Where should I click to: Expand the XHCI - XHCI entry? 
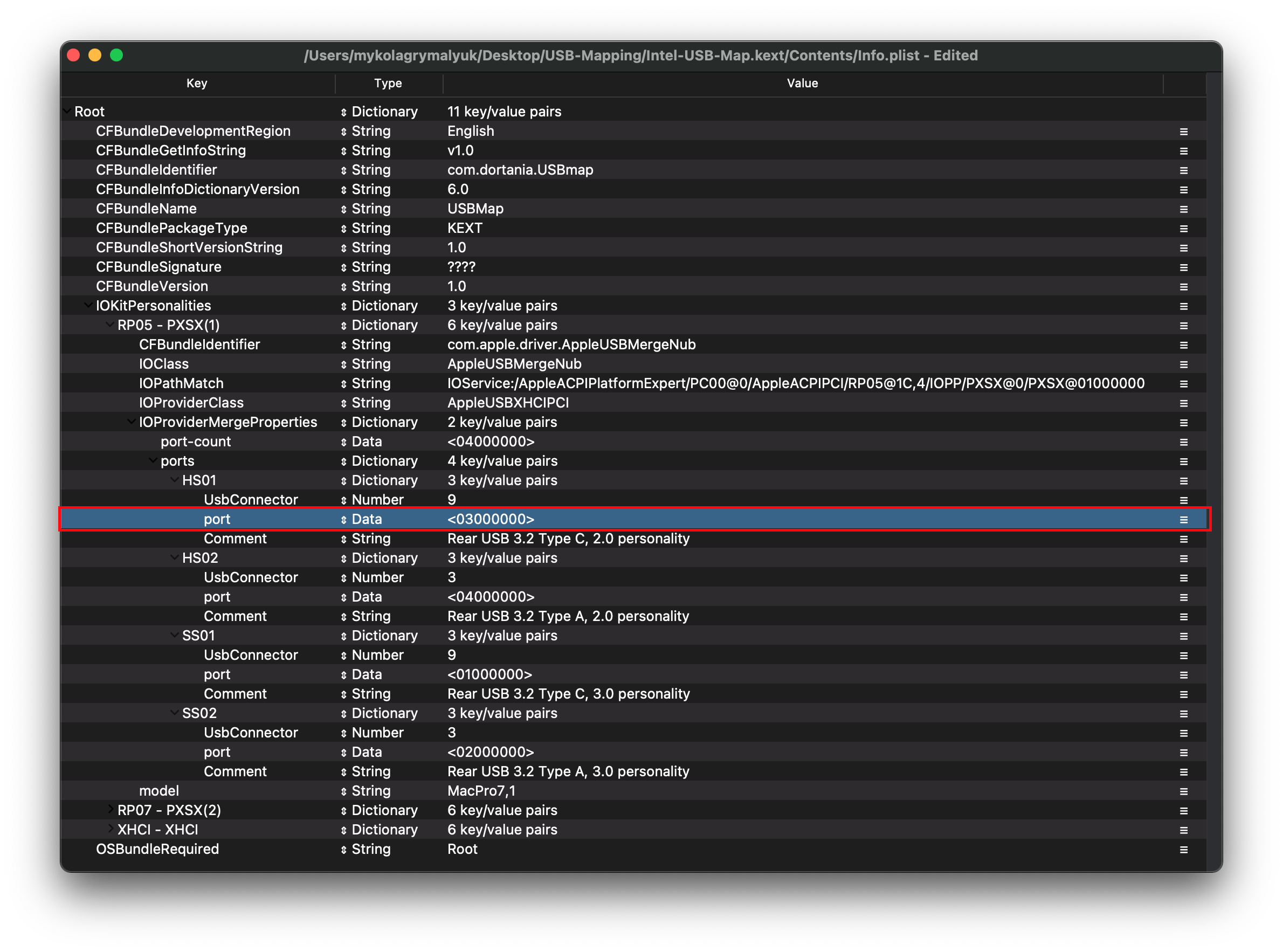pos(110,829)
